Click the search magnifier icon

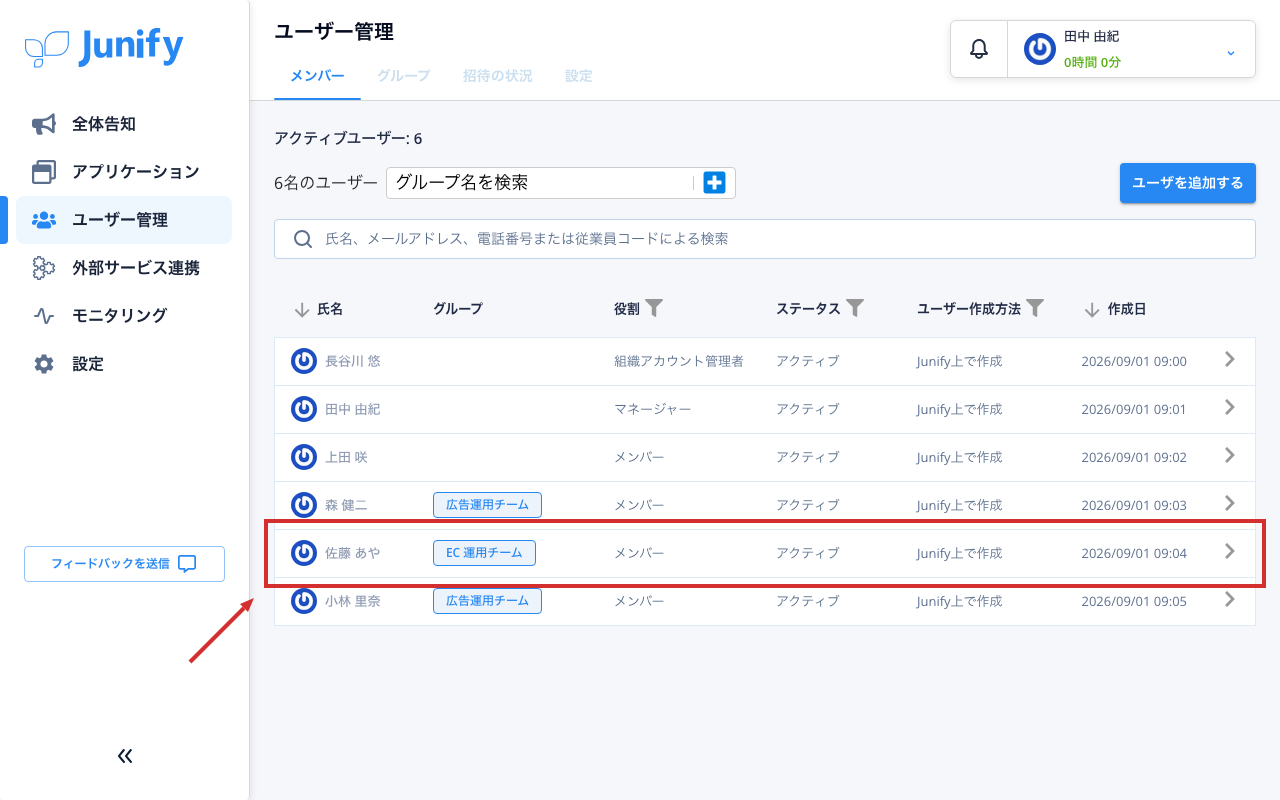point(303,239)
